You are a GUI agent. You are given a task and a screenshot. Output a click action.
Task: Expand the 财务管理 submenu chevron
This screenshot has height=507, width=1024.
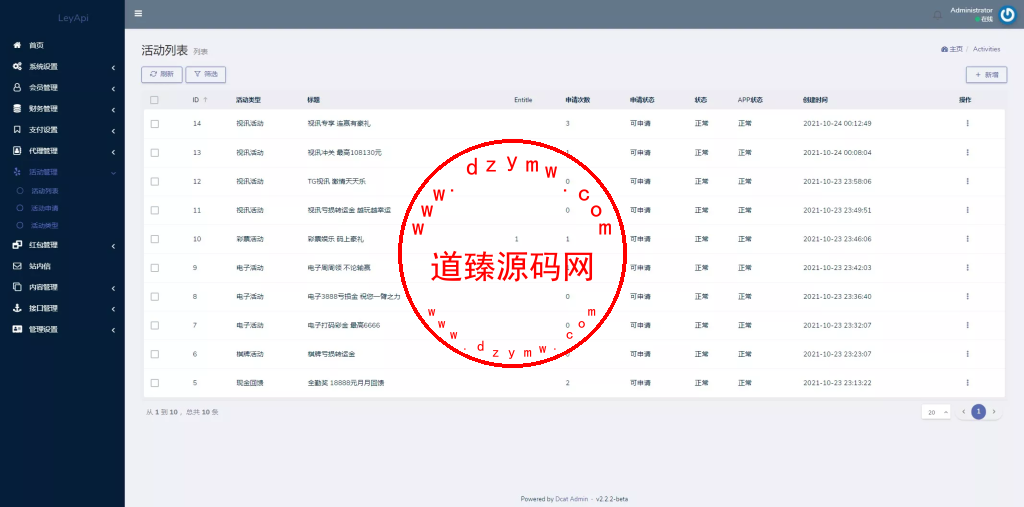[x=113, y=109]
